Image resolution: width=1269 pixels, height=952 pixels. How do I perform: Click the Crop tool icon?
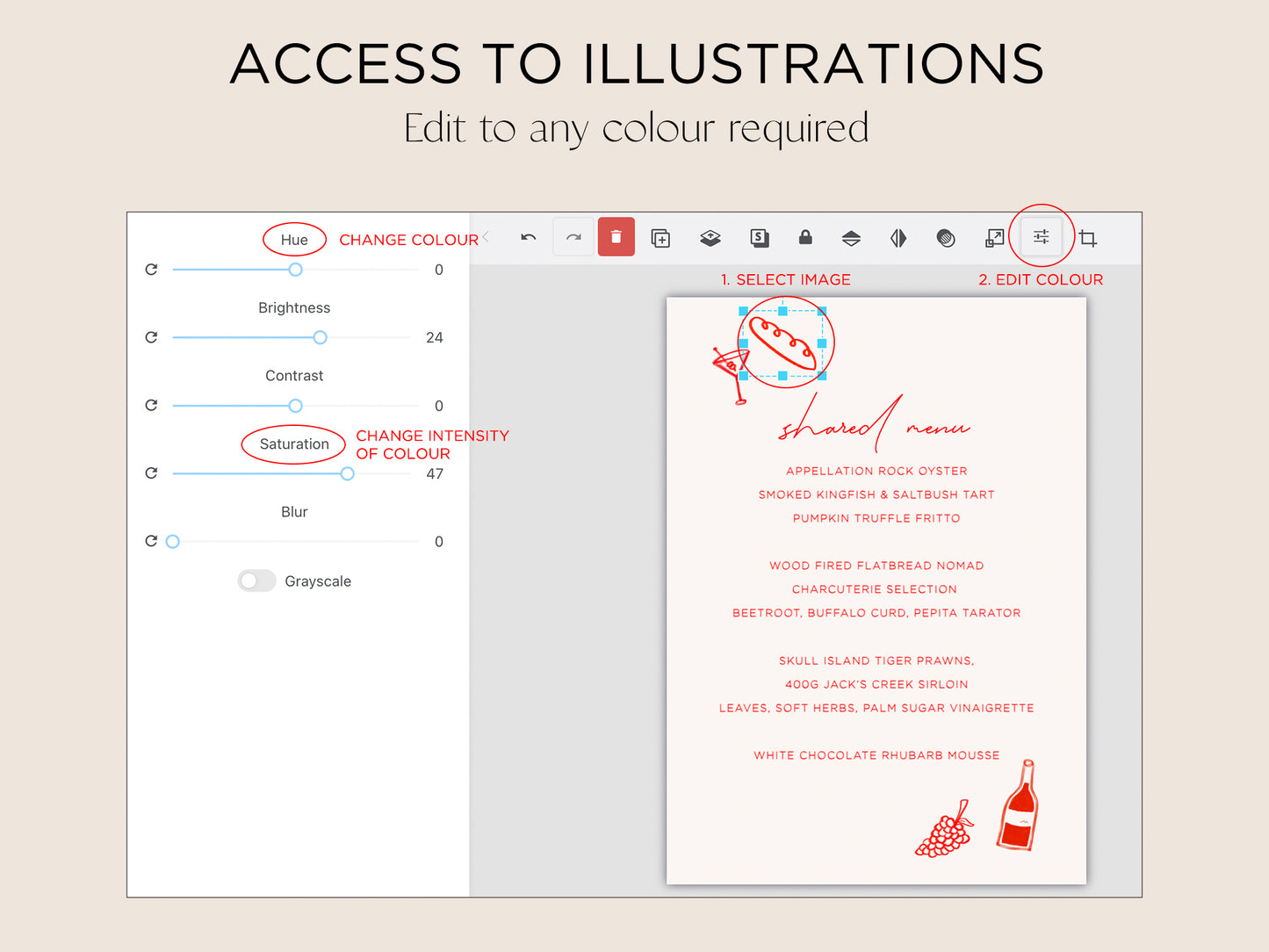(x=1088, y=237)
